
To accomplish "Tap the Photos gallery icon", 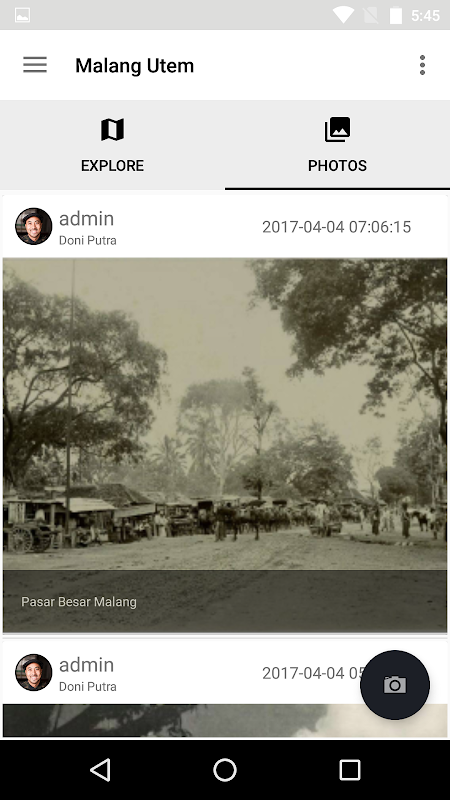I will point(337,129).
